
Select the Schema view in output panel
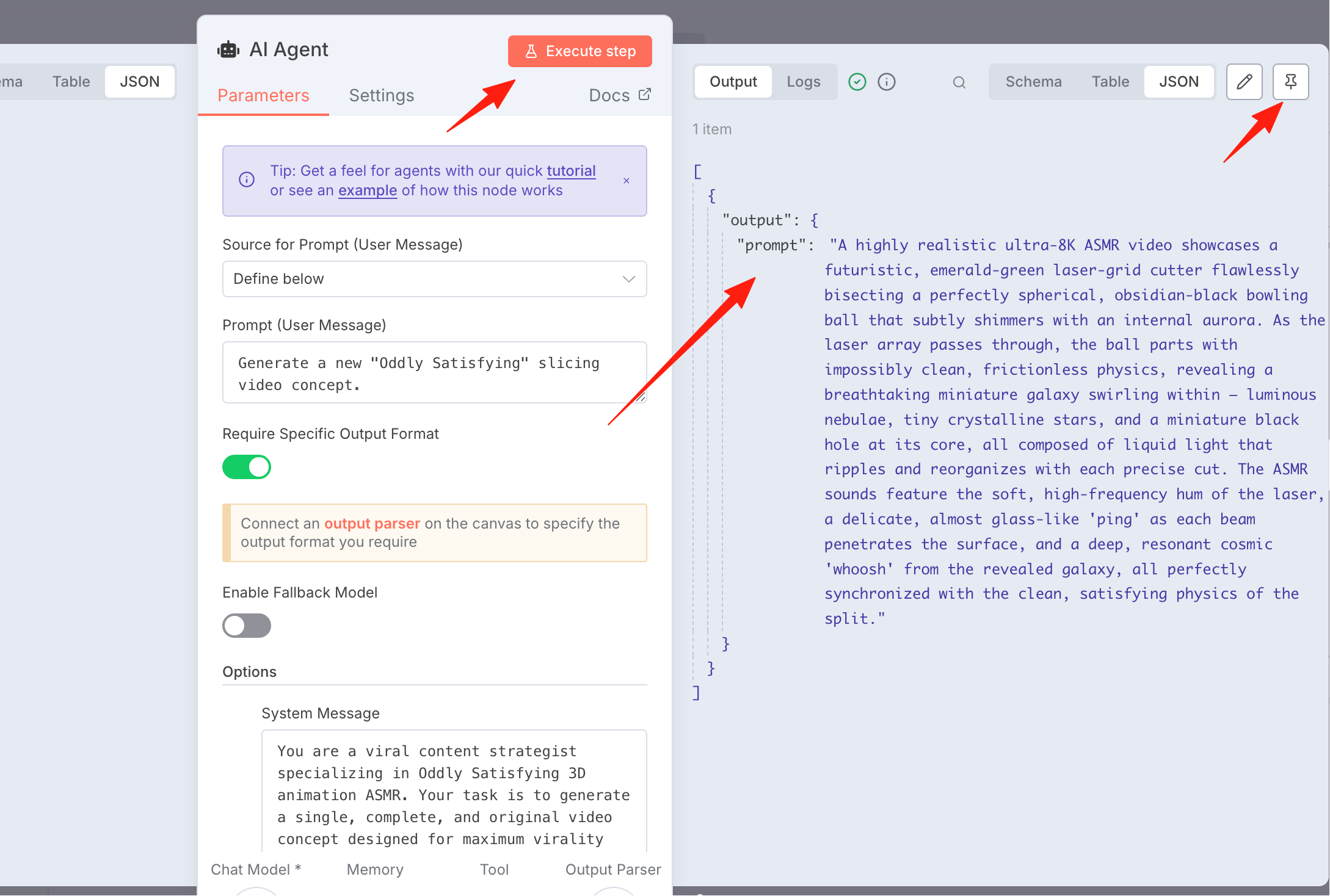(1033, 82)
